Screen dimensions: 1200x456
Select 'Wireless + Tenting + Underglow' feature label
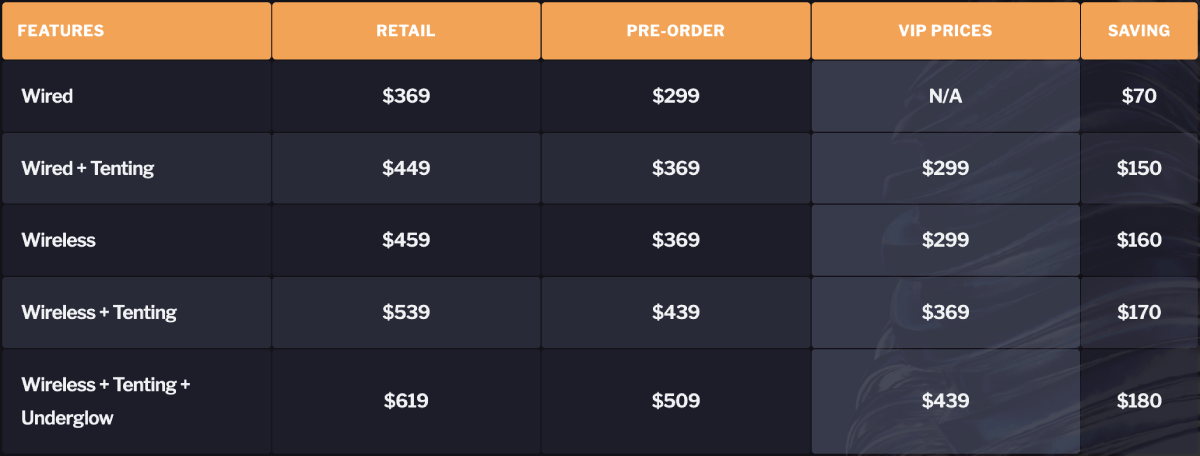pyautogui.click(x=105, y=400)
